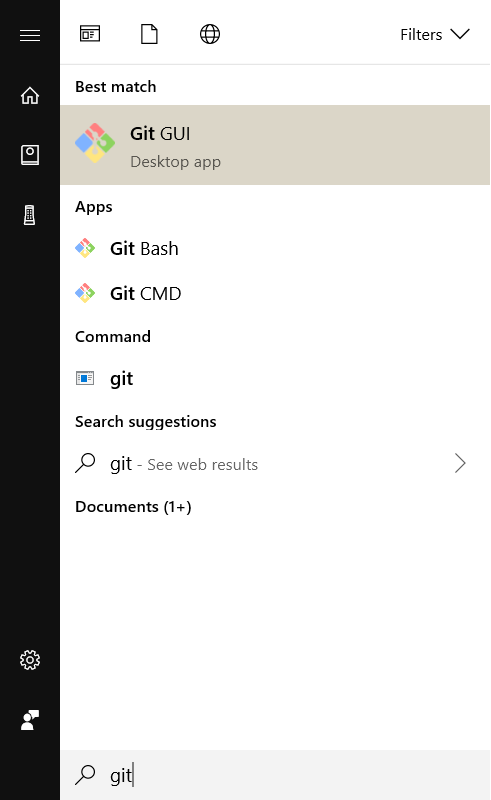
Task: Open git See web results suggestion
Action: pyautogui.click(x=275, y=464)
